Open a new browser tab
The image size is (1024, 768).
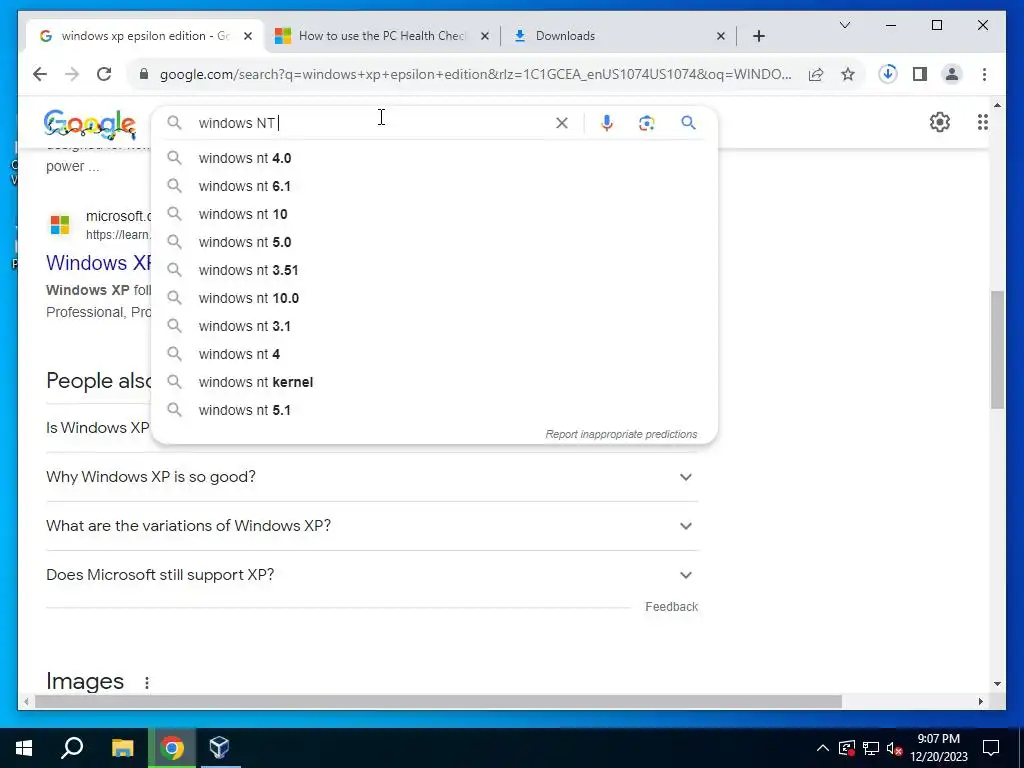[x=758, y=36]
